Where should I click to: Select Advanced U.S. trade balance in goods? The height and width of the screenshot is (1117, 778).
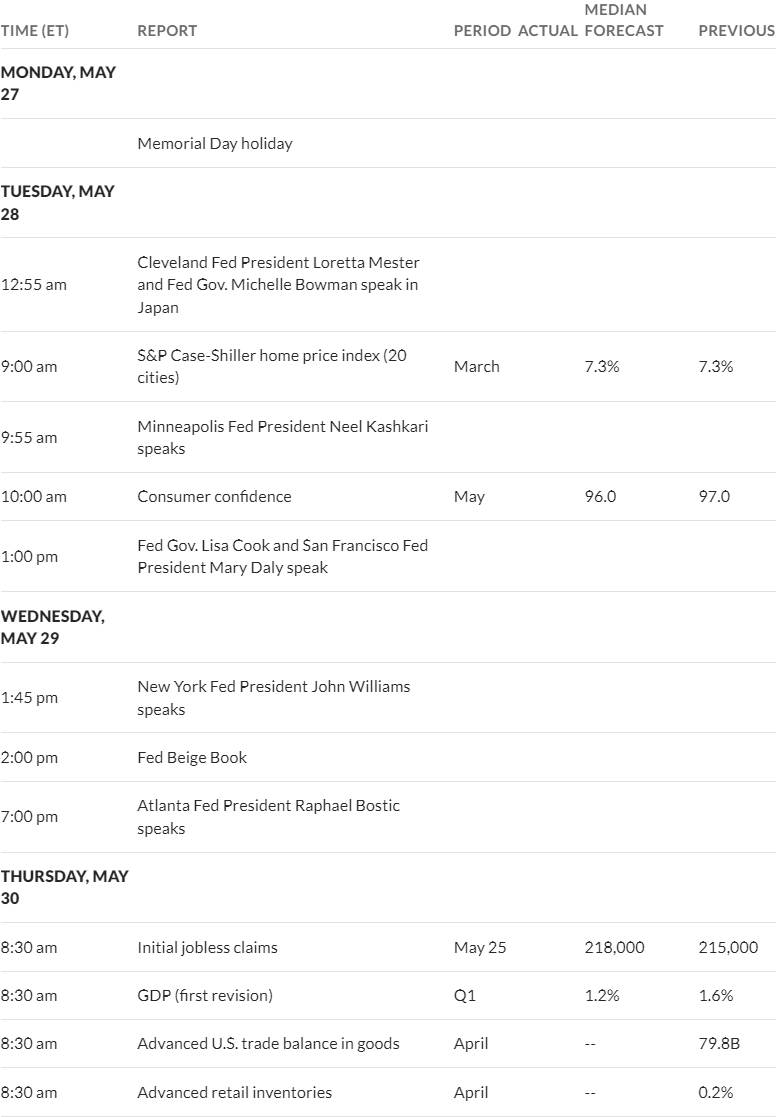269,1044
